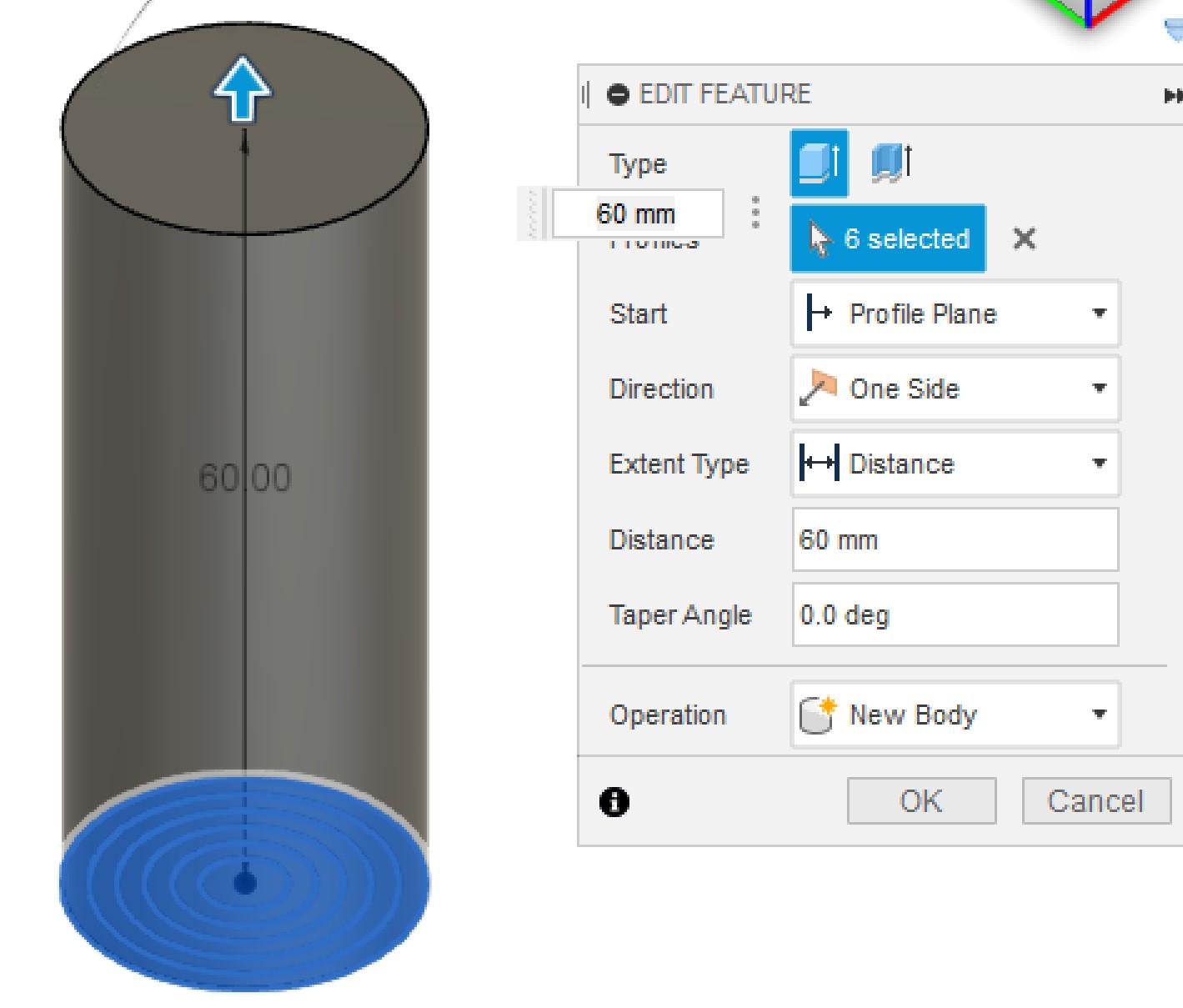Click the blue extrude direction arrow manipulator
Image resolution: width=1183 pixels, height=1008 pixels.
tap(242, 88)
